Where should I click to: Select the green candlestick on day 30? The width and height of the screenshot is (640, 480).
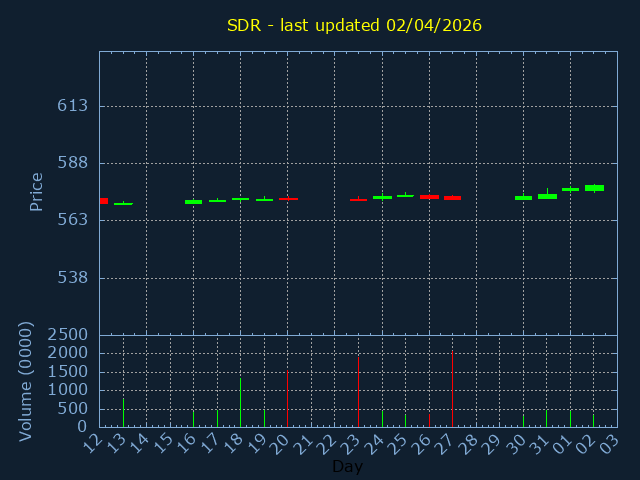pos(523,198)
